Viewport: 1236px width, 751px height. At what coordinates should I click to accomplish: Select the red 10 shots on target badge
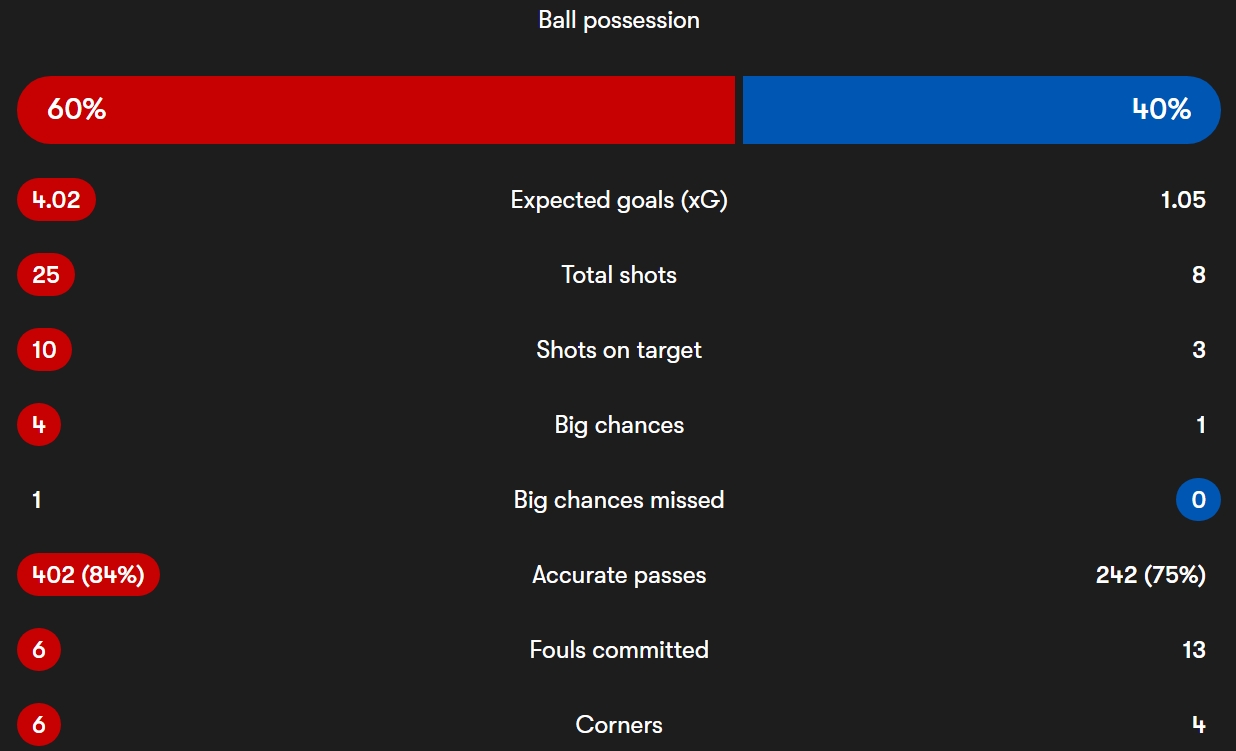tap(44, 350)
